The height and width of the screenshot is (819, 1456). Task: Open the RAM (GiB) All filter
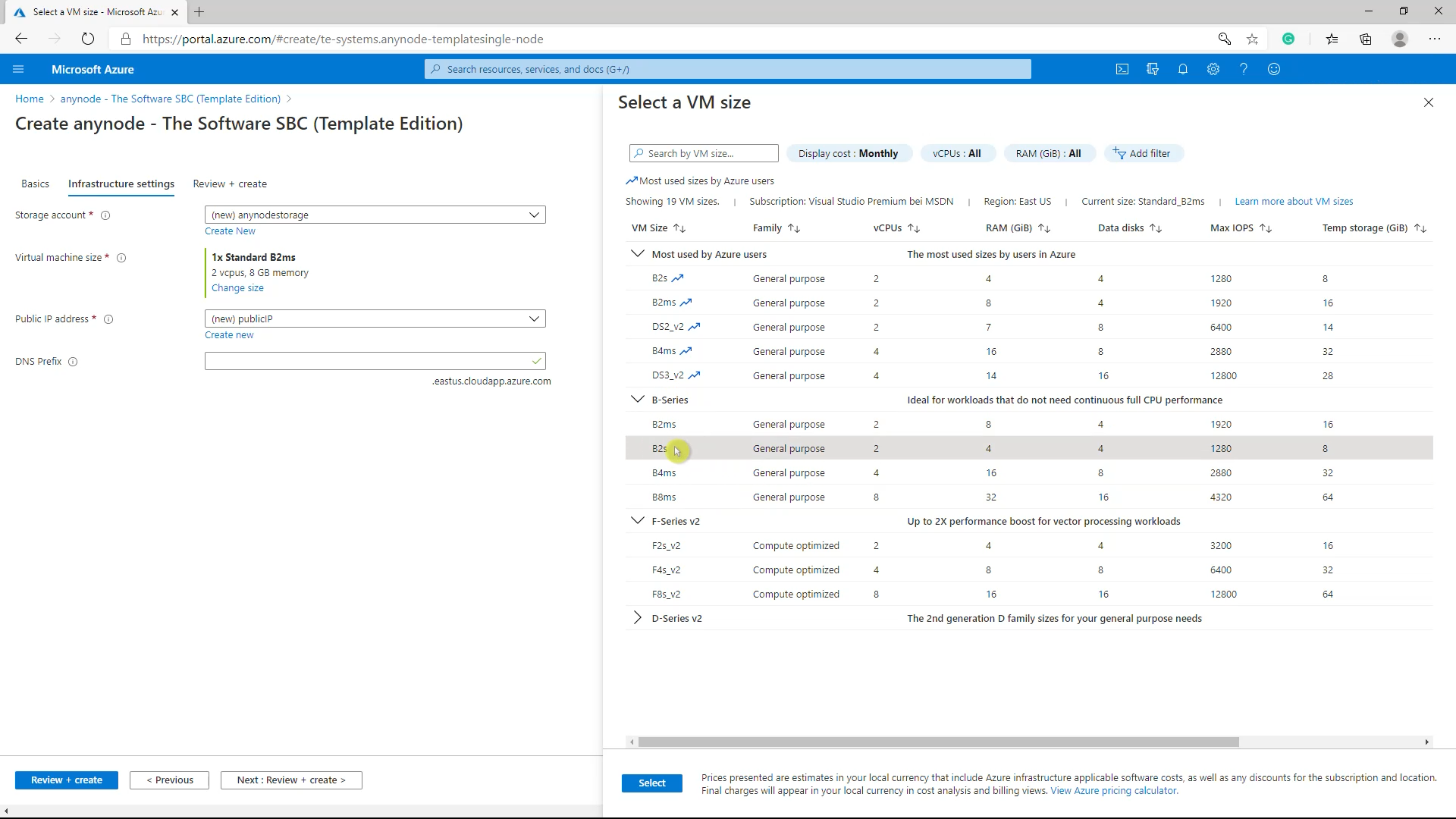[1049, 153]
